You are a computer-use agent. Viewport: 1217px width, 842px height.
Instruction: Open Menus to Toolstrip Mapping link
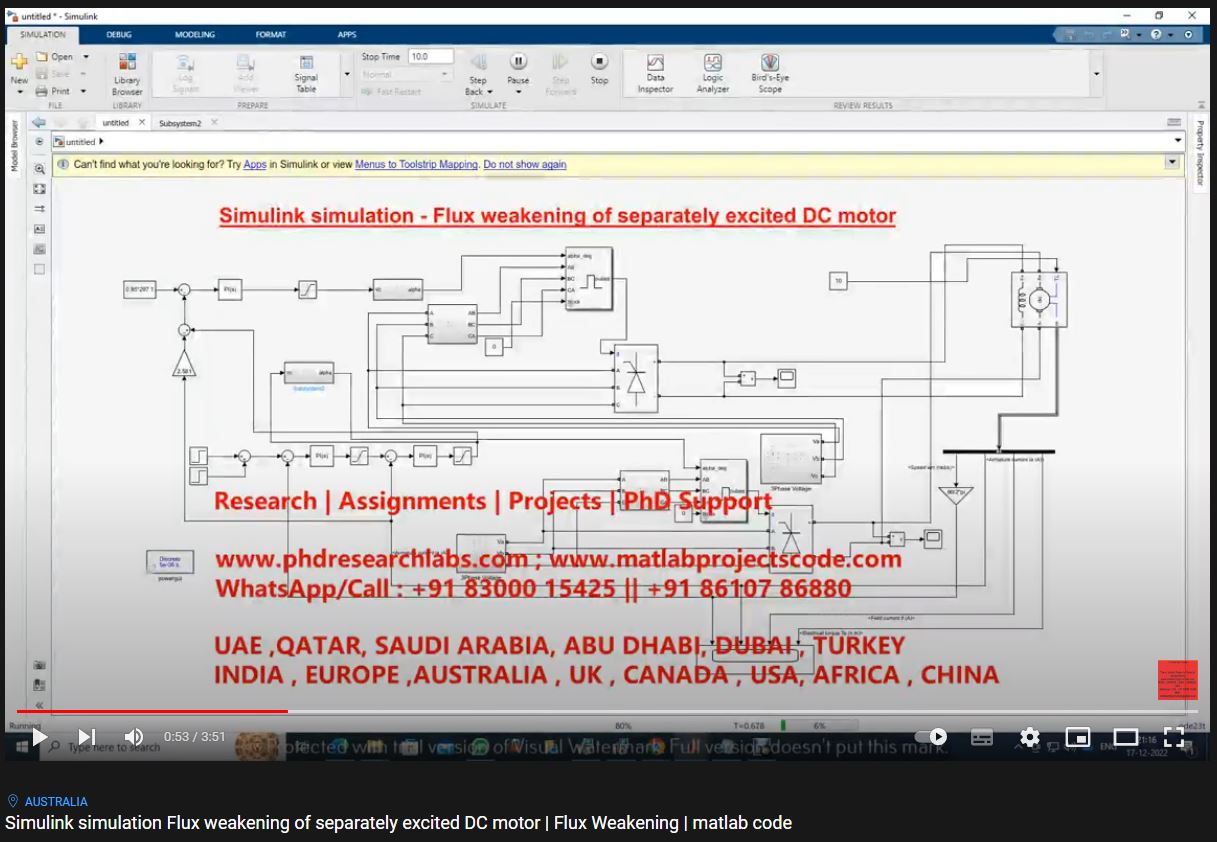tap(416, 164)
